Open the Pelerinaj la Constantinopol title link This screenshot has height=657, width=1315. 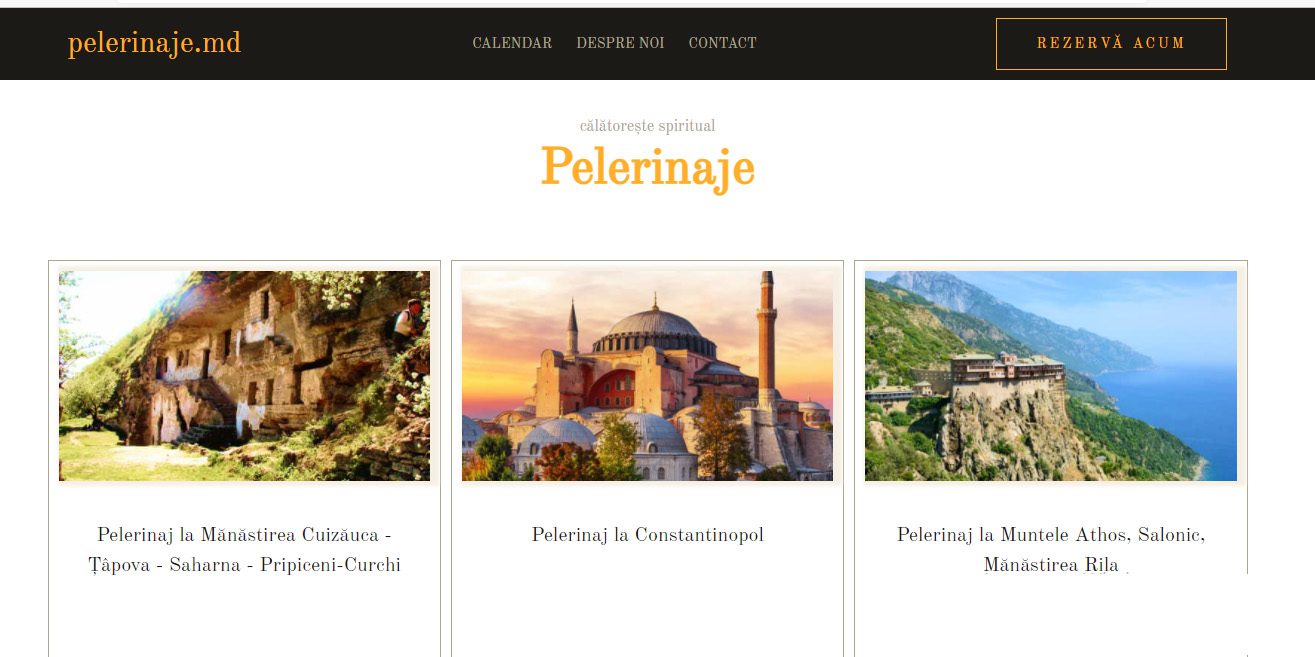pyautogui.click(x=647, y=535)
